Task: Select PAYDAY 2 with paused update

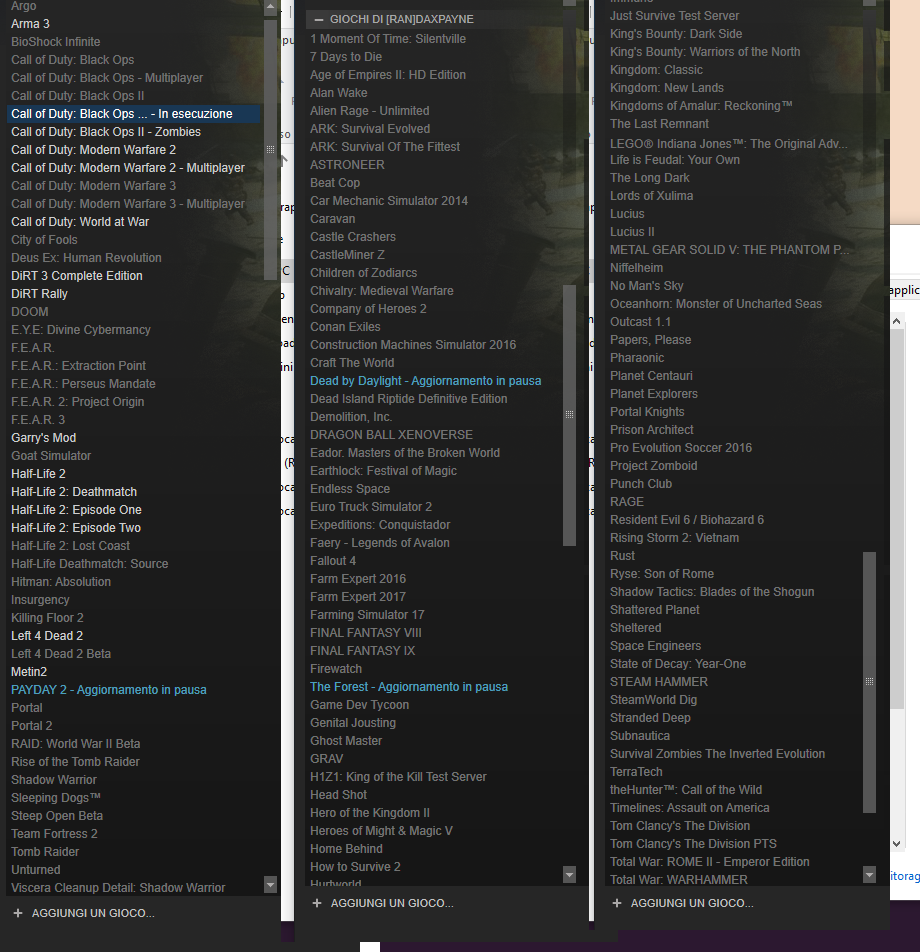Action: click(109, 690)
